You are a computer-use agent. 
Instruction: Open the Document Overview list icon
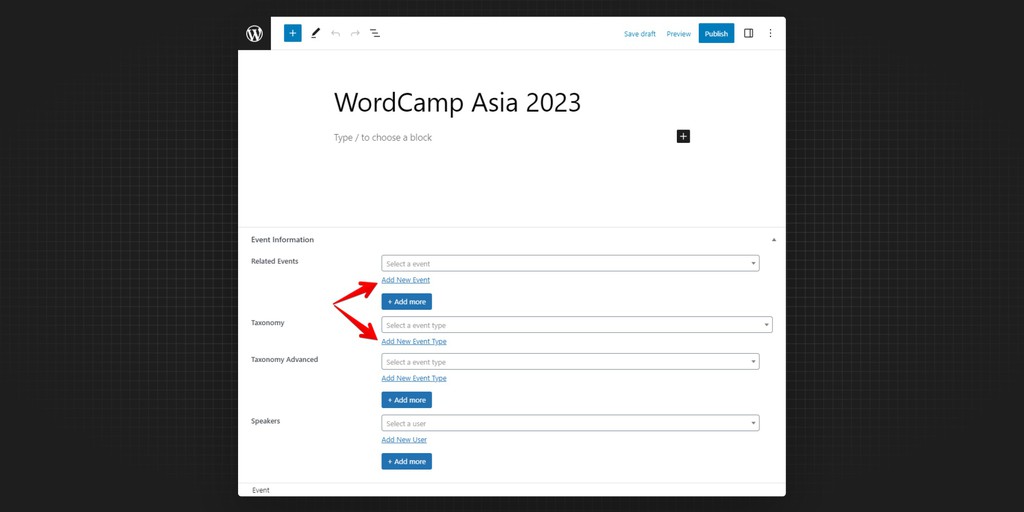[375, 33]
